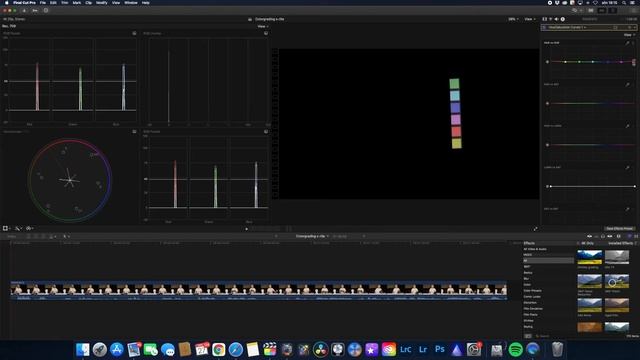
Task: Open the video inspector tab icon
Action: 544,19
